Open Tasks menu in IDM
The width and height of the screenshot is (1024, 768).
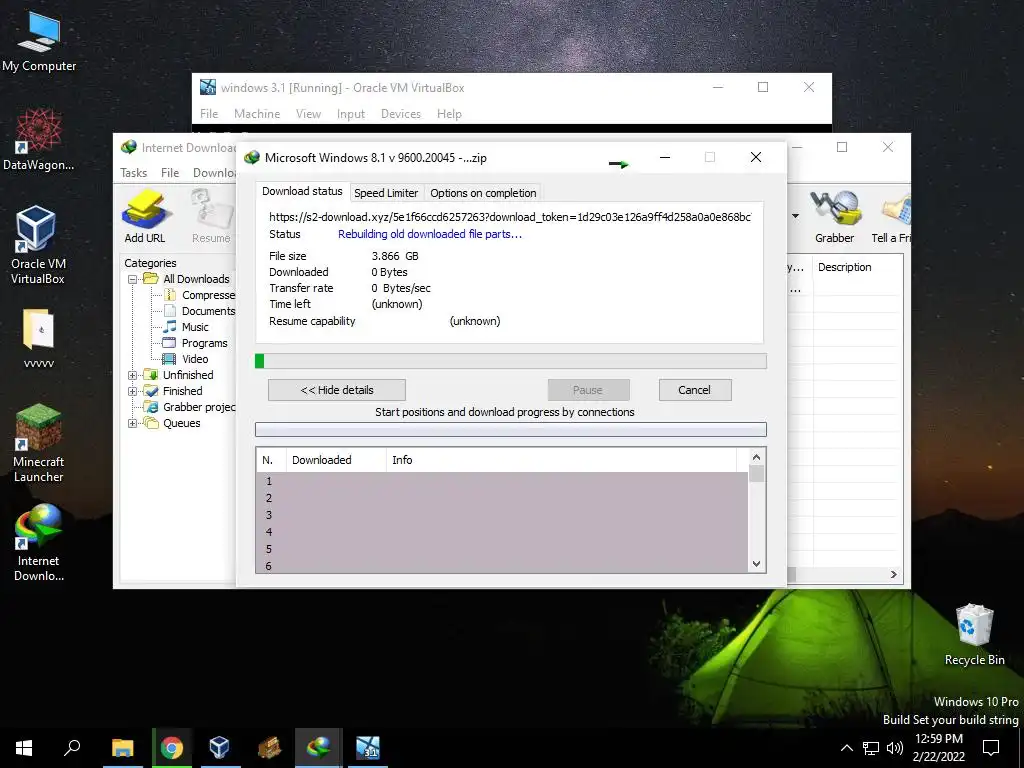pos(134,172)
